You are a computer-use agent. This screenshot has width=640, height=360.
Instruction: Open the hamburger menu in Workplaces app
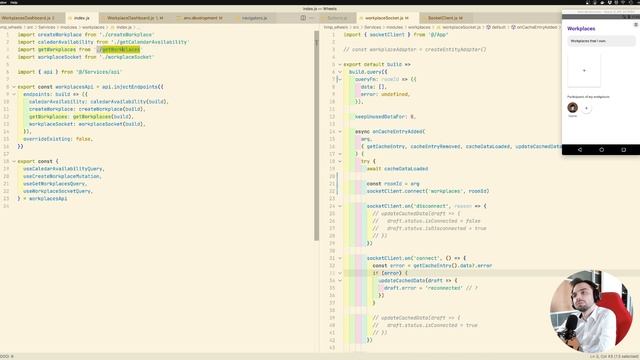(636, 25)
